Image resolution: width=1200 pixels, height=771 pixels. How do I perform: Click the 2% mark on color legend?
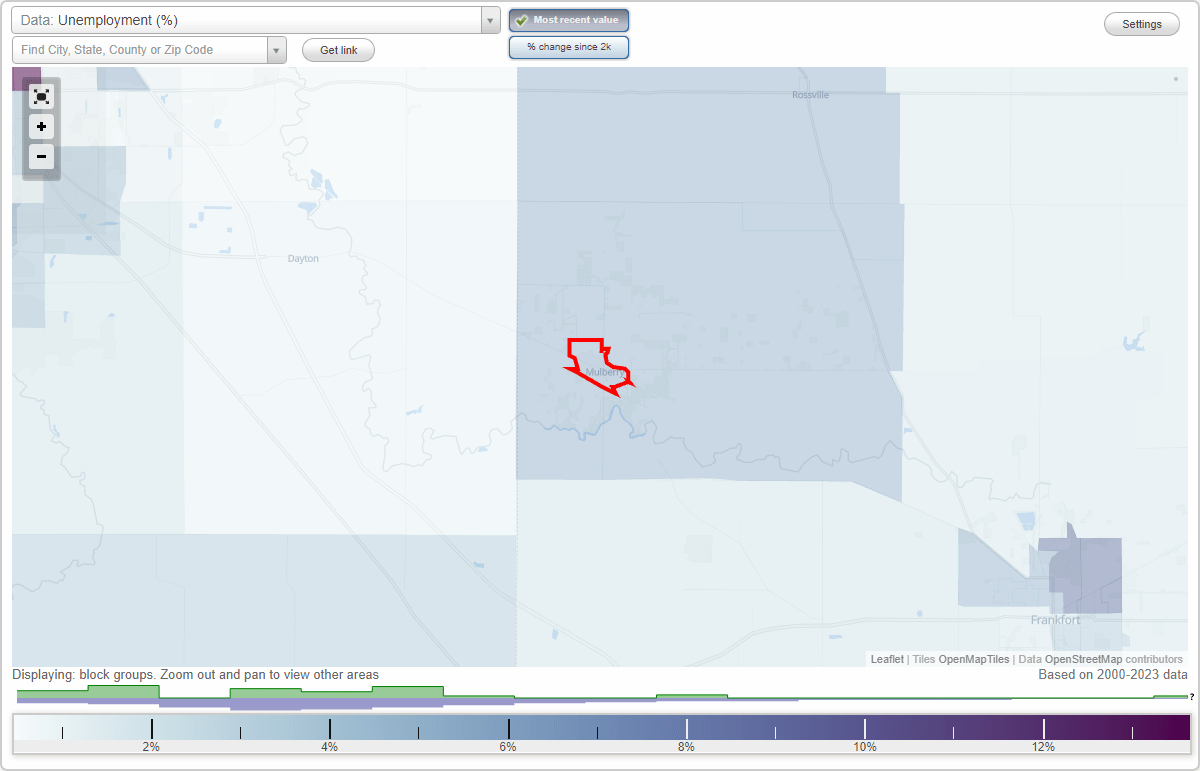coord(152,728)
